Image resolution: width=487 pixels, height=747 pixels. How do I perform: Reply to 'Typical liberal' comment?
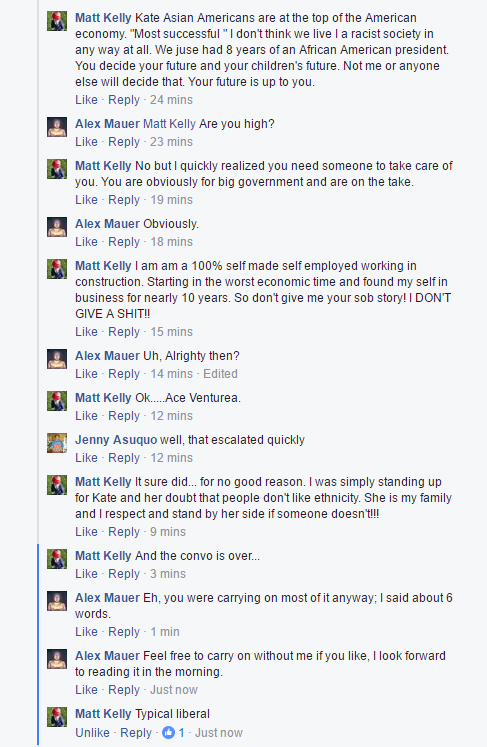click(x=136, y=733)
